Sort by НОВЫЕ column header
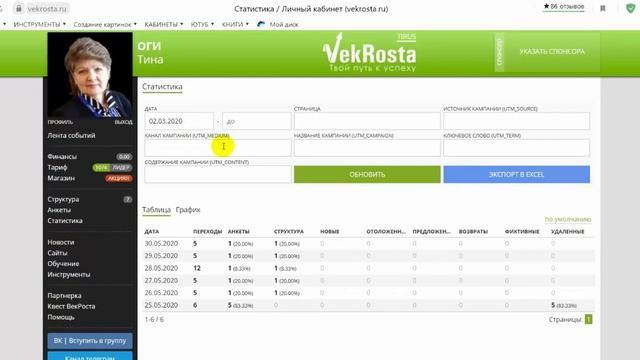The image size is (640, 360). (x=329, y=231)
